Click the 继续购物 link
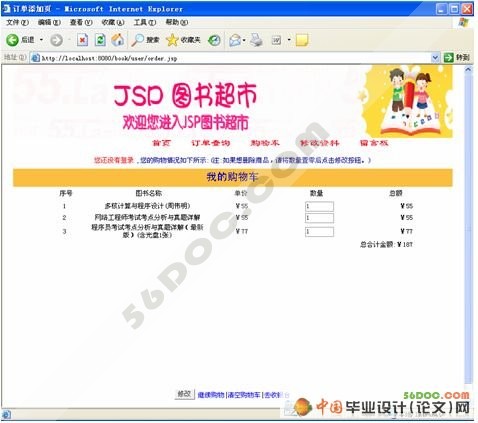 211,395
